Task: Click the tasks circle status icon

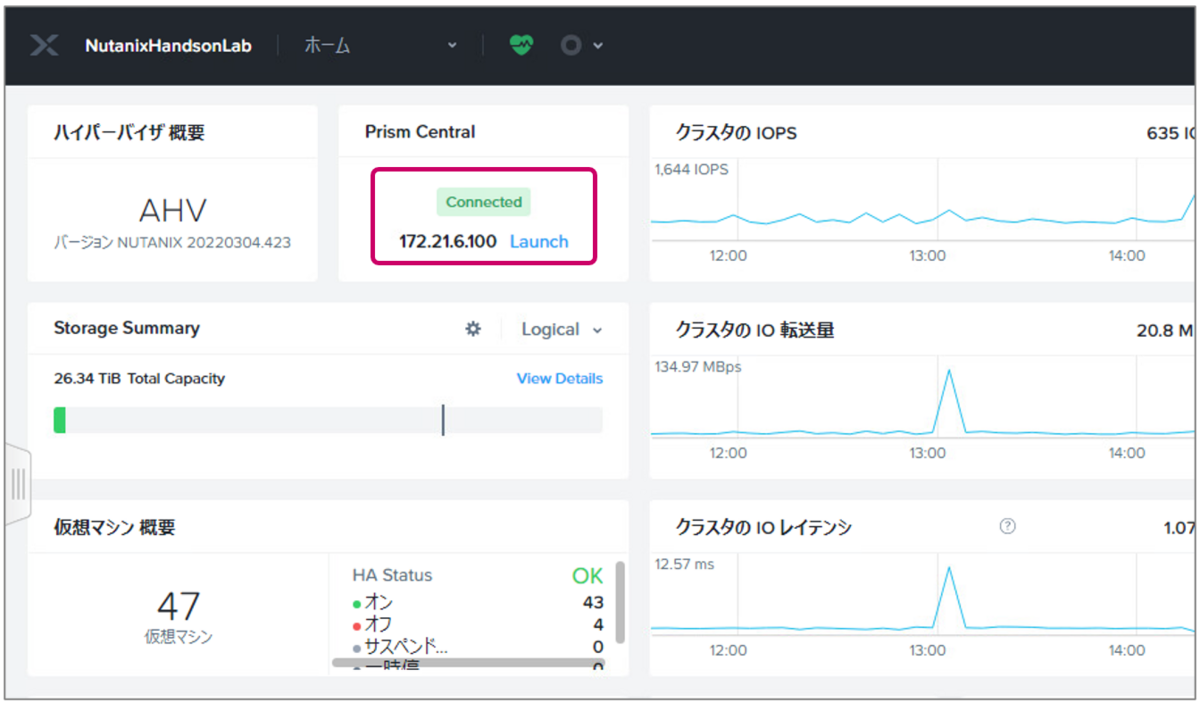Action: click(571, 45)
